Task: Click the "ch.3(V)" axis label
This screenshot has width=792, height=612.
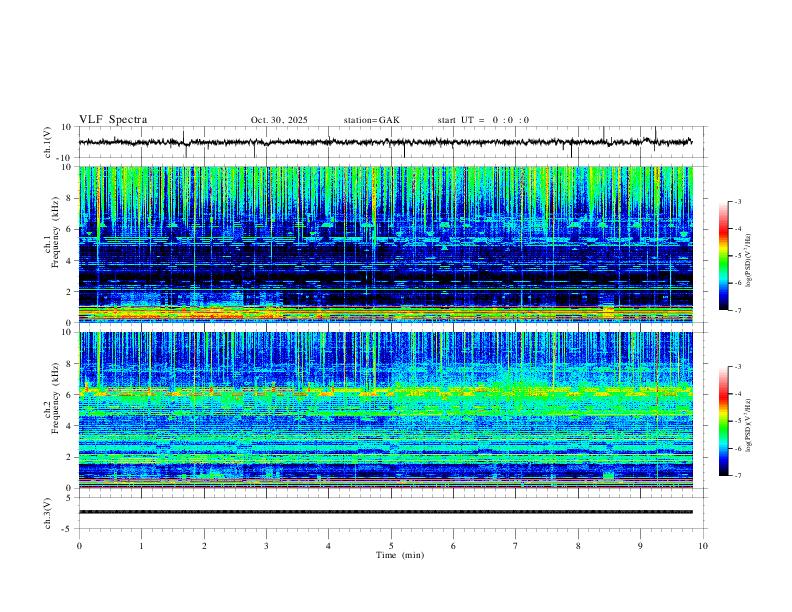Action: click(48, 514)
